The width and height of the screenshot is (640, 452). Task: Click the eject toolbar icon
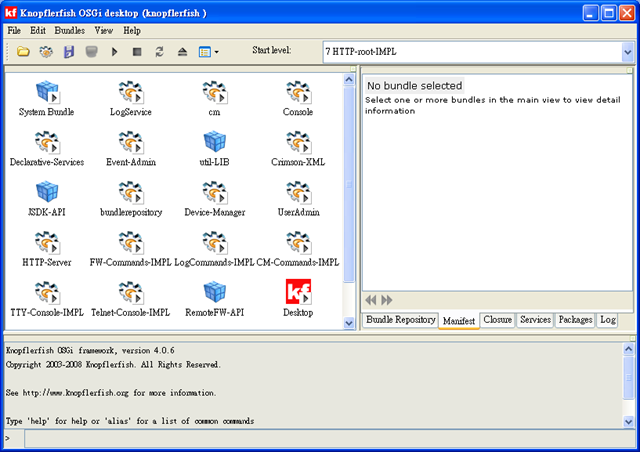click(182, 52)
